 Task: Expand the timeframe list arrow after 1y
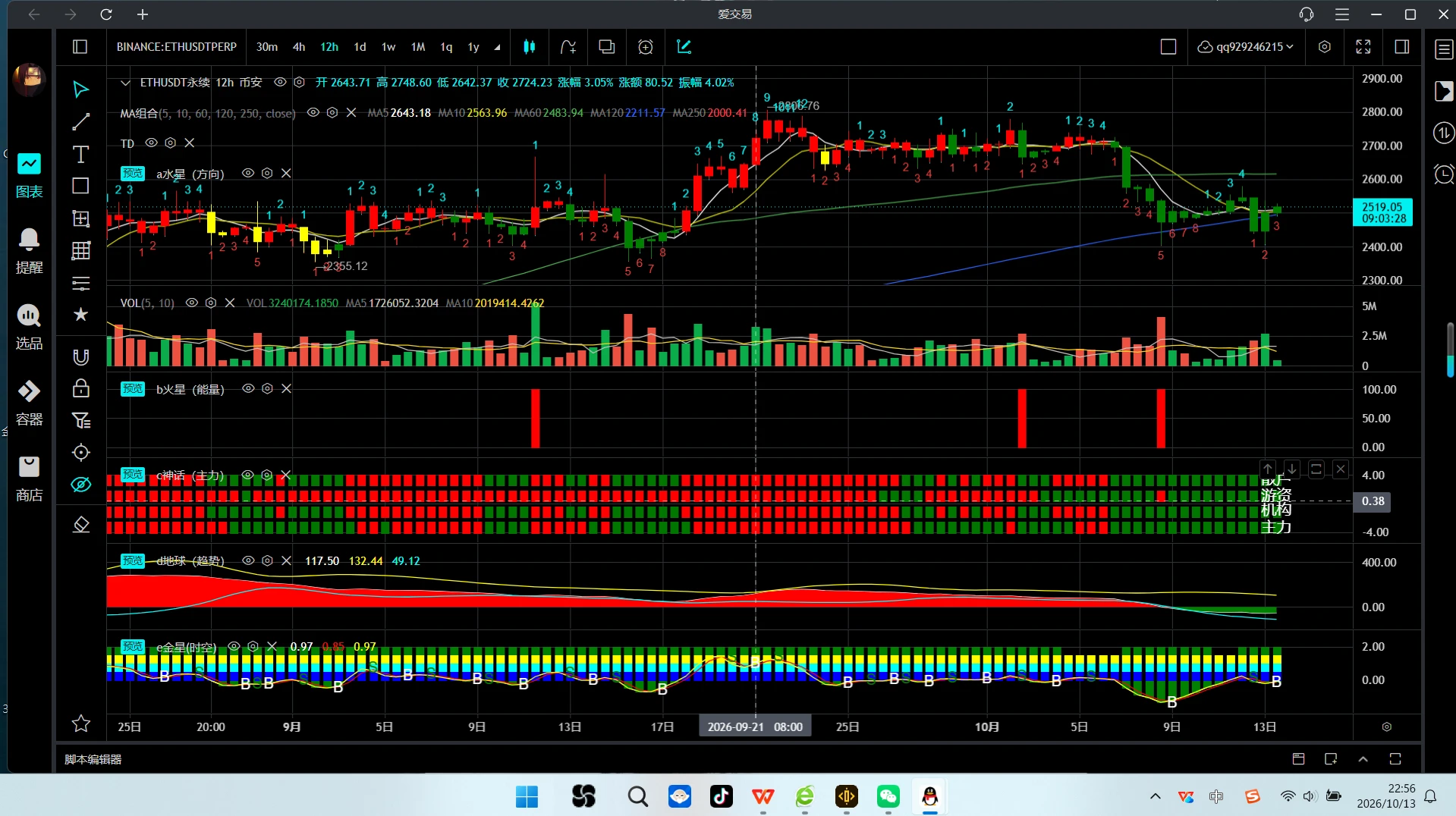497,47
